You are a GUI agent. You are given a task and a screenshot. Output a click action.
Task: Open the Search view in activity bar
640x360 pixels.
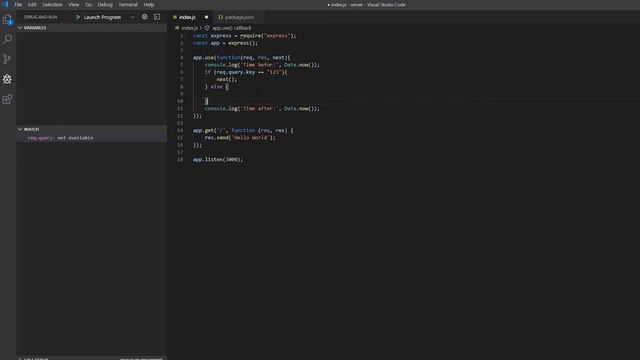(x=7, y=39)
